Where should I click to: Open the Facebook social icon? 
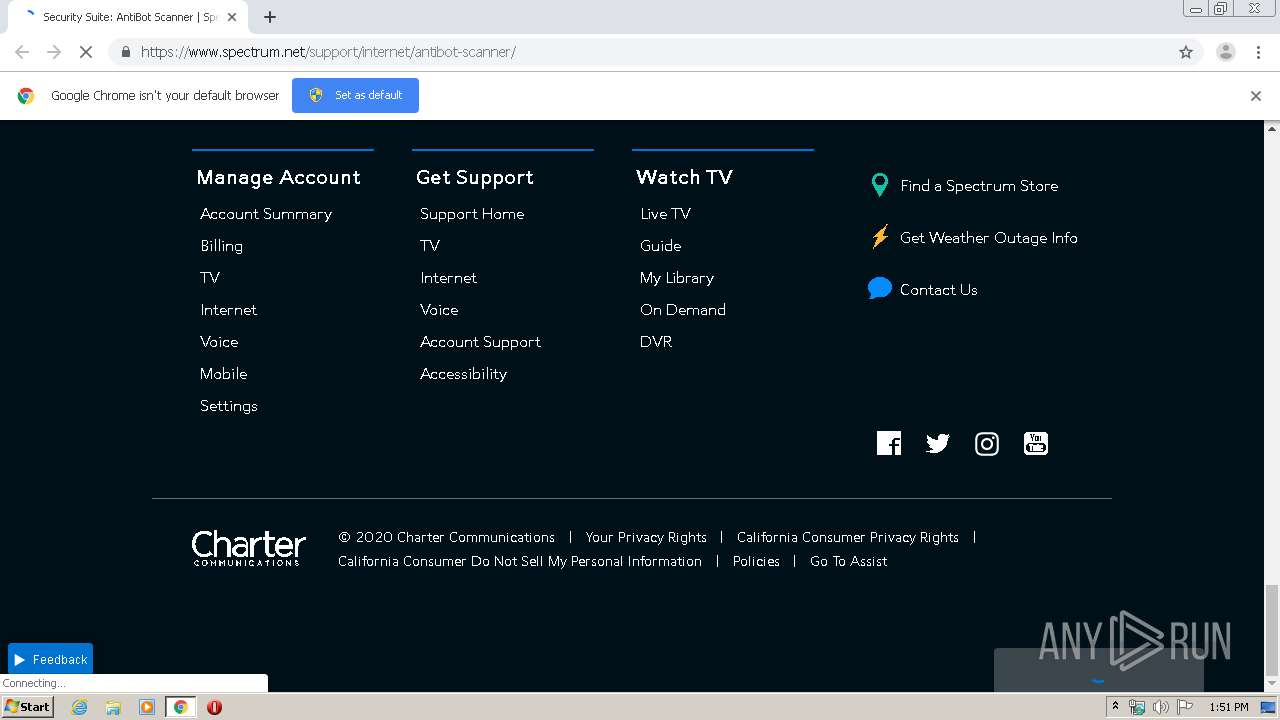pyautogui.click(x=889, y=443)
